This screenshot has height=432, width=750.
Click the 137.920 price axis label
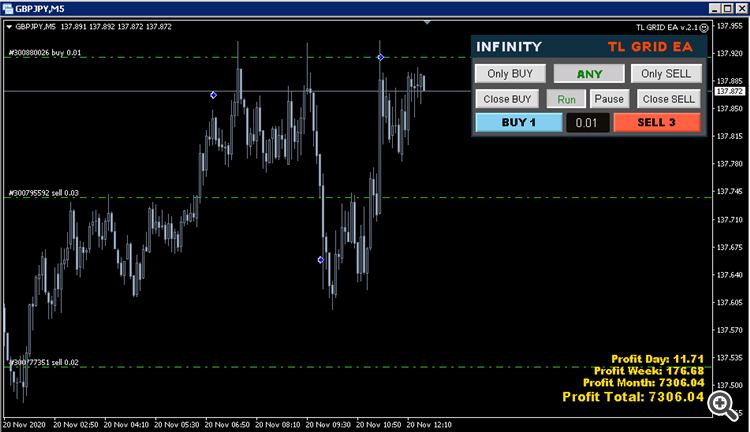[x=729, y=53]
